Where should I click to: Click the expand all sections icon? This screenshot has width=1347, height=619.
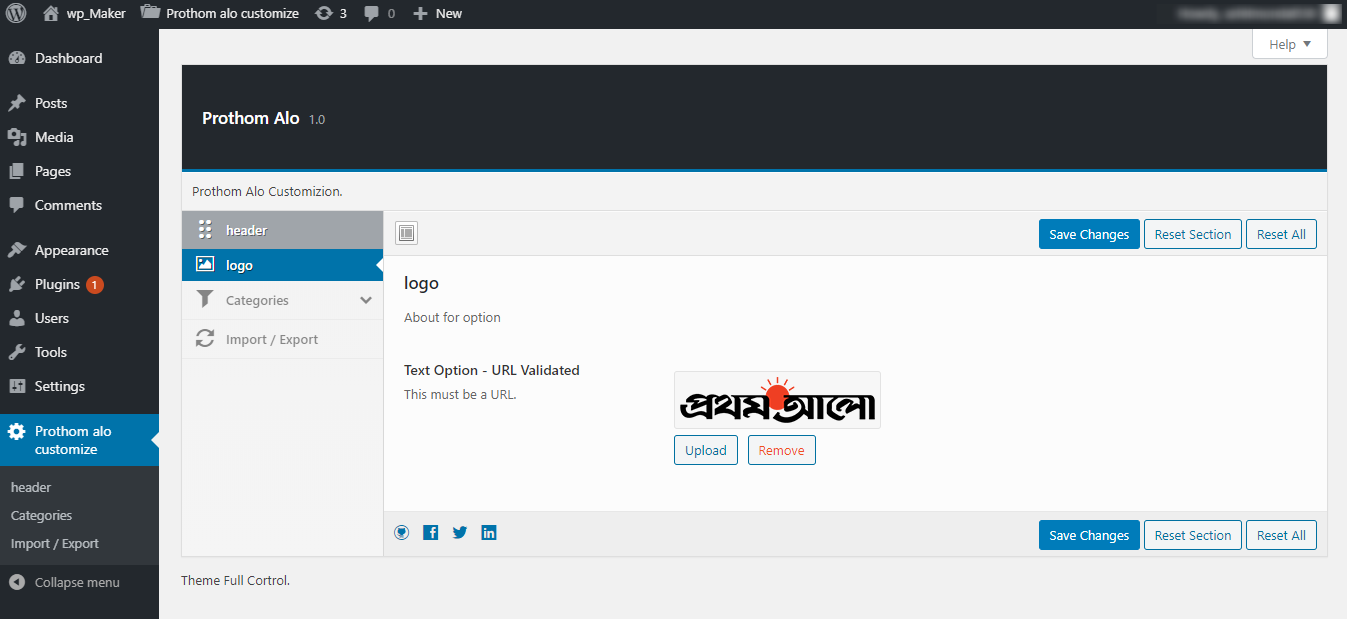click(406, 234)
